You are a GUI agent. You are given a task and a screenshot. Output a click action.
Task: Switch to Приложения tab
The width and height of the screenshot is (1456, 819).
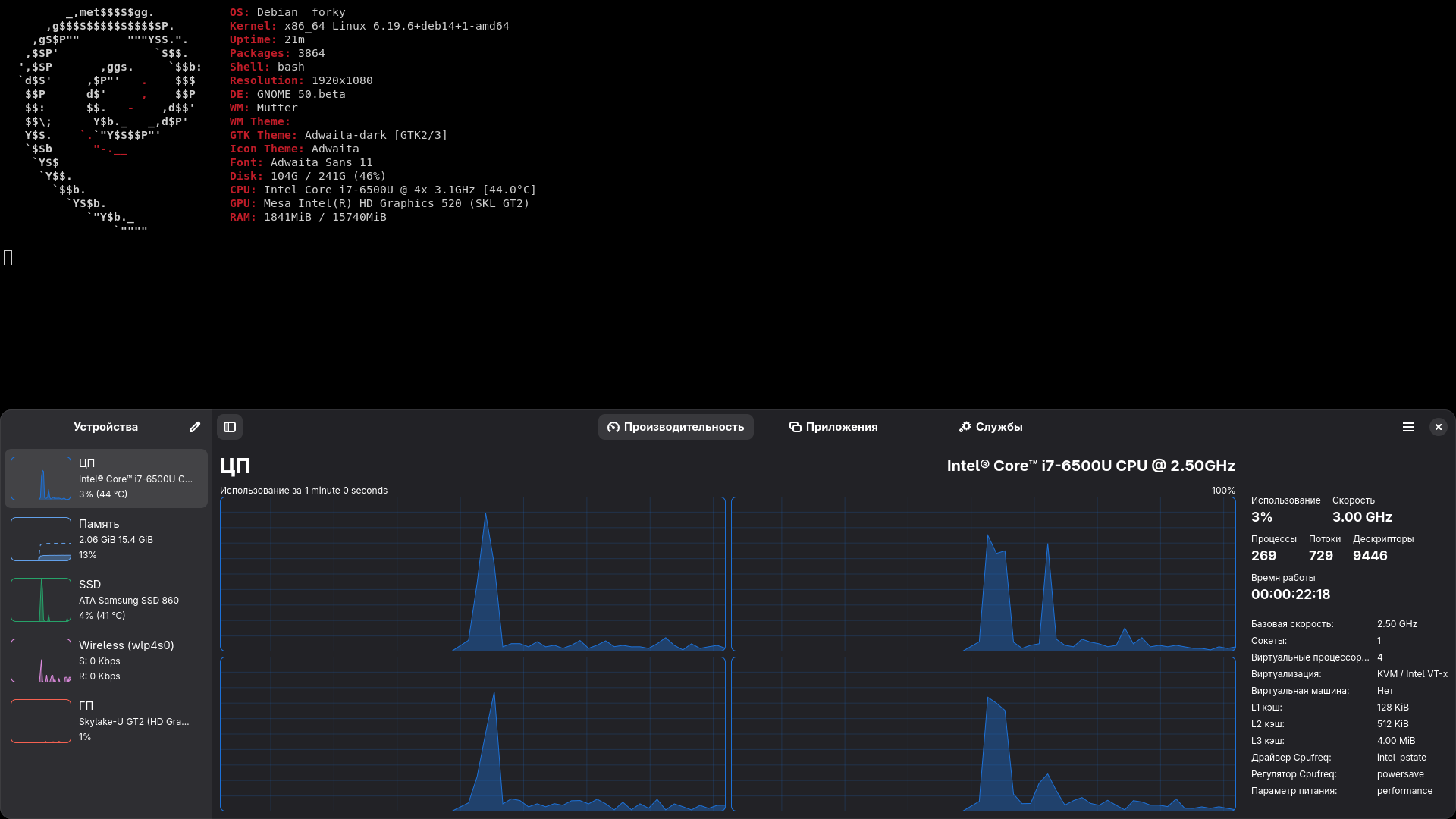(x=833, y=427)
